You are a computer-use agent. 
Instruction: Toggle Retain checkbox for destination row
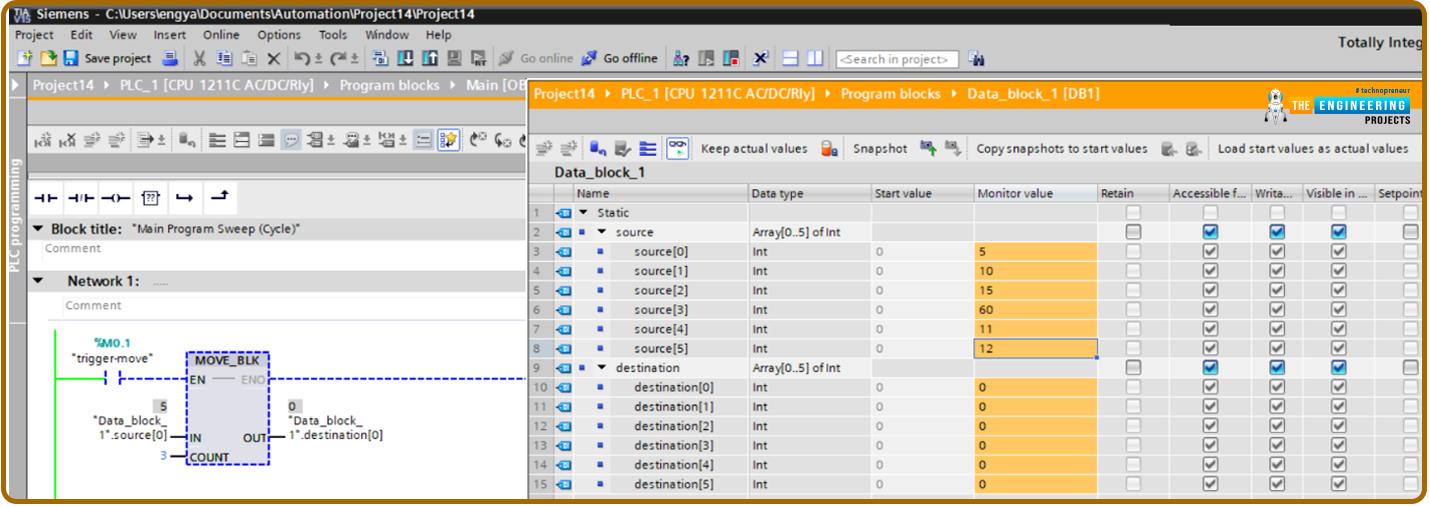(x=1133, y=368)
